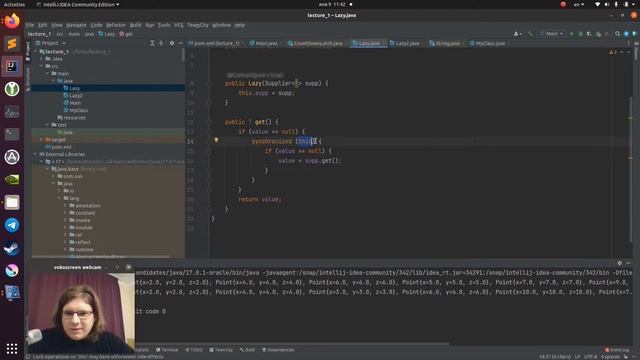Open the Refactor menu
Image resolution: width=640 pixels, height=360 pixels.
116,25
